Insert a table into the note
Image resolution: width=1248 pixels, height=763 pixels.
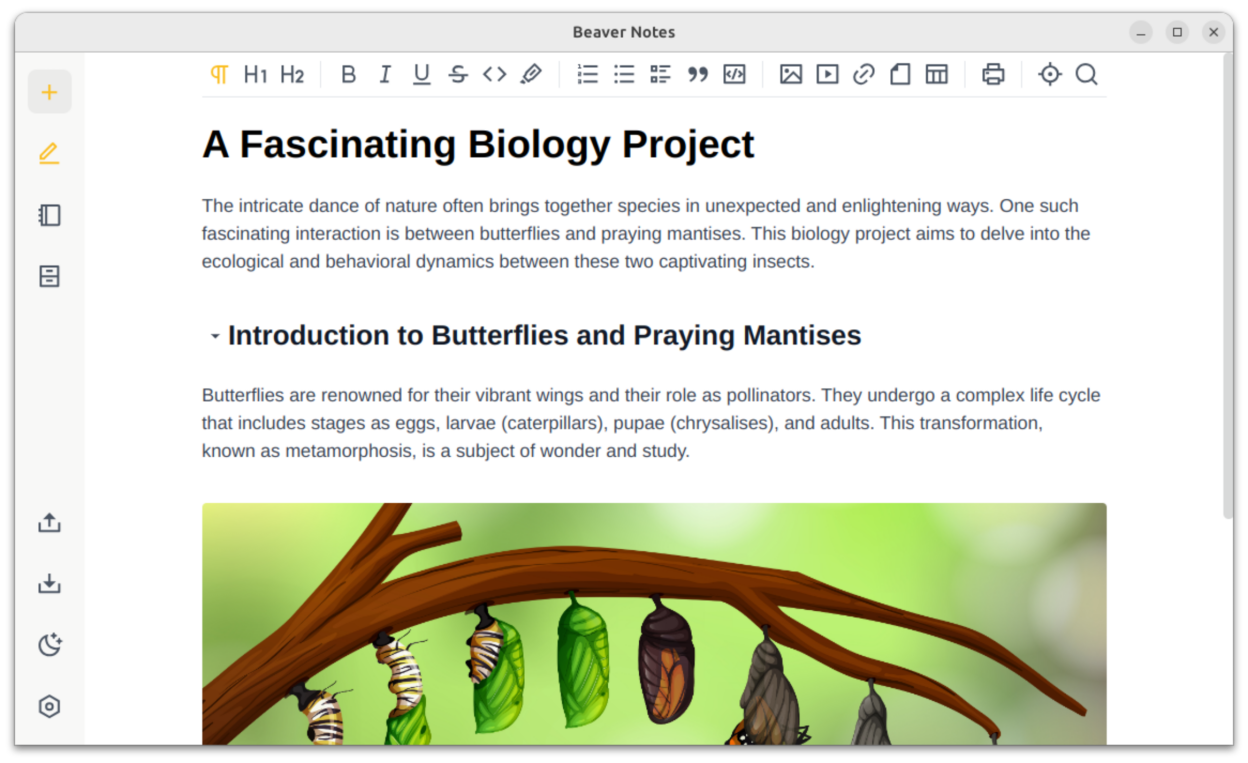pos(936,74)
